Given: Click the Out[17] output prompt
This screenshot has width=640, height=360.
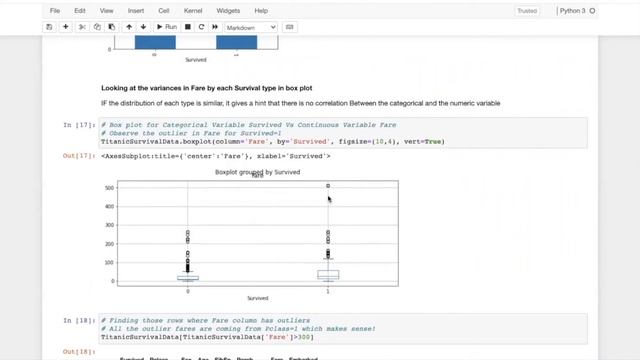Looking at the screenshot, I should (79, 156).
